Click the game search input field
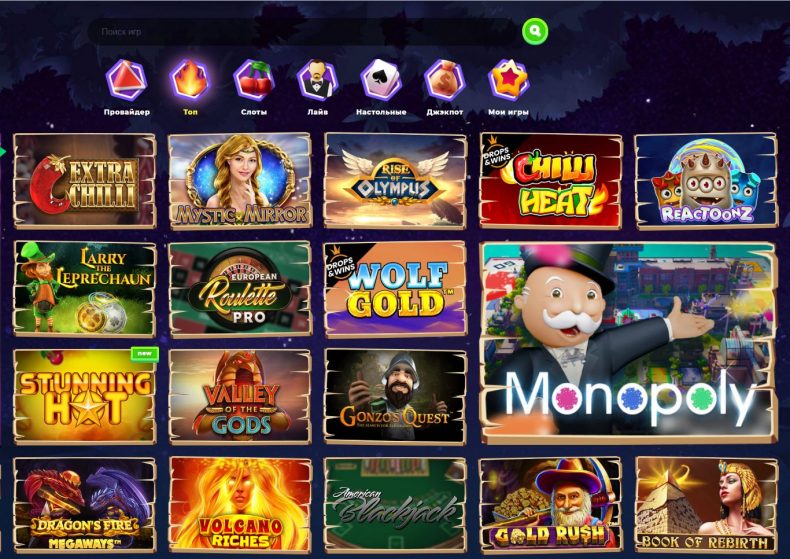 [304, 32]
